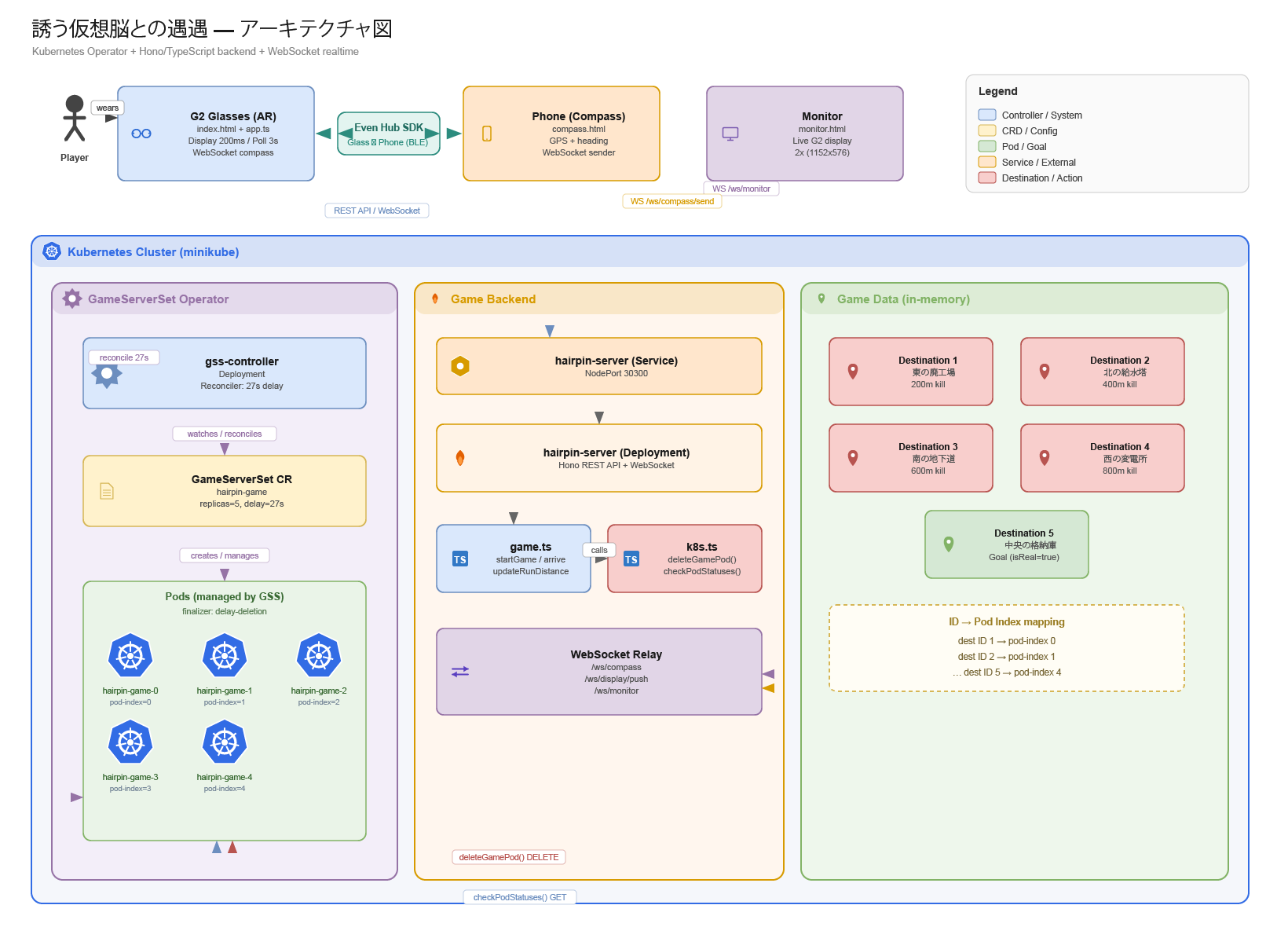
Task: Select the hairpin-game-0 pod icon
Action: pyautogui.click(x=130, y=655)
